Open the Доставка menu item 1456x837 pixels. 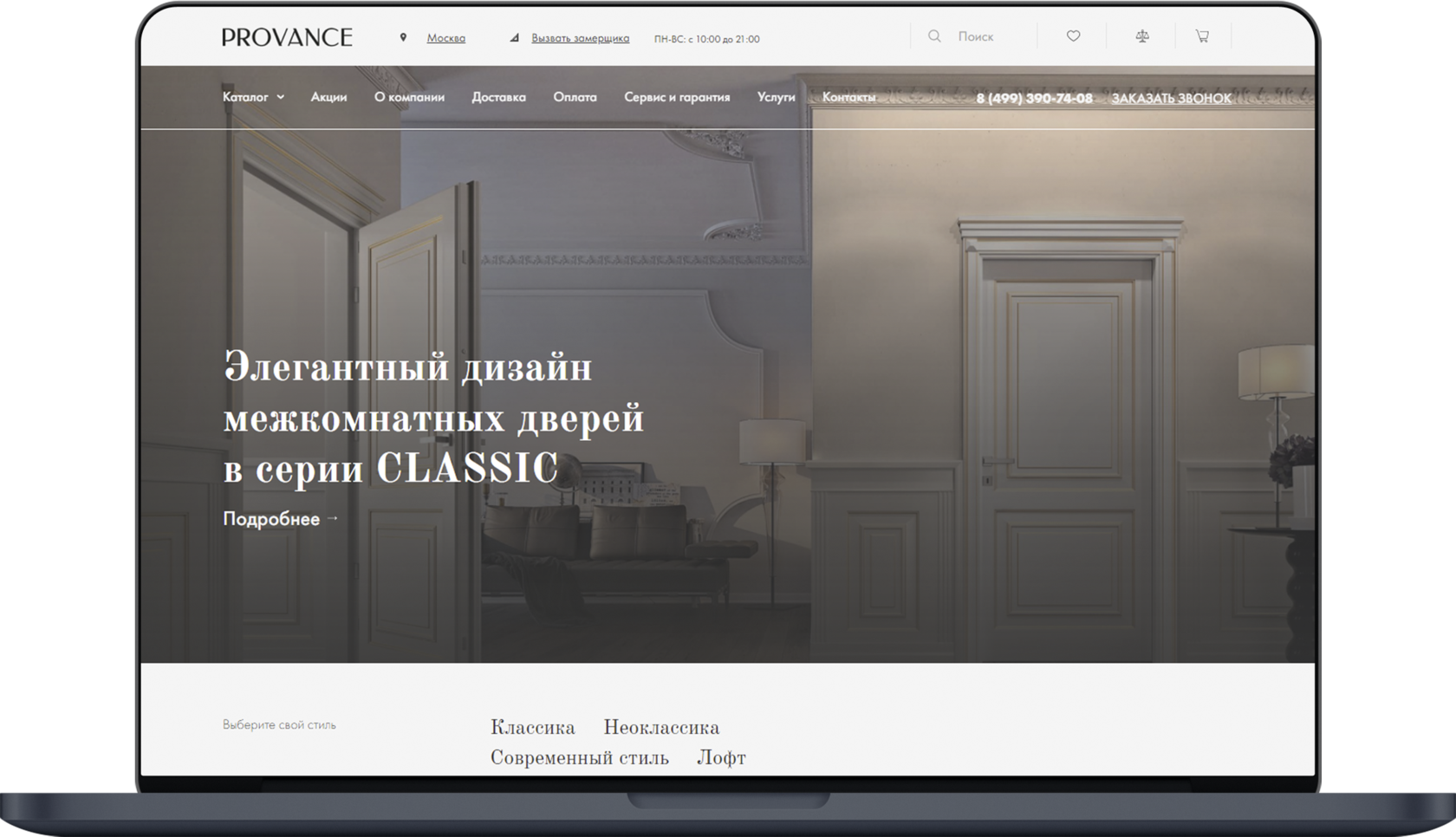coord(498,97)
